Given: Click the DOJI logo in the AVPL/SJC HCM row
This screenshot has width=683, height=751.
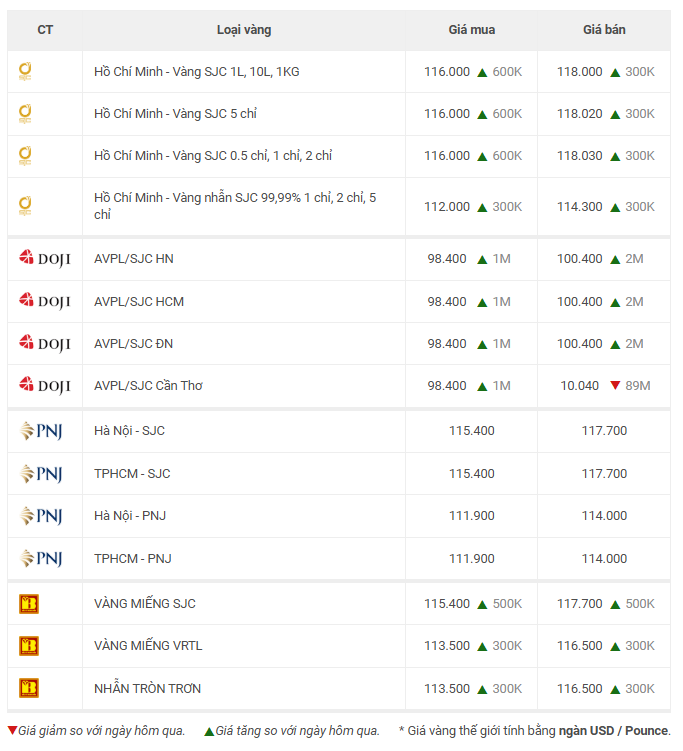Looking at the screenshot, I should (45, 301).
